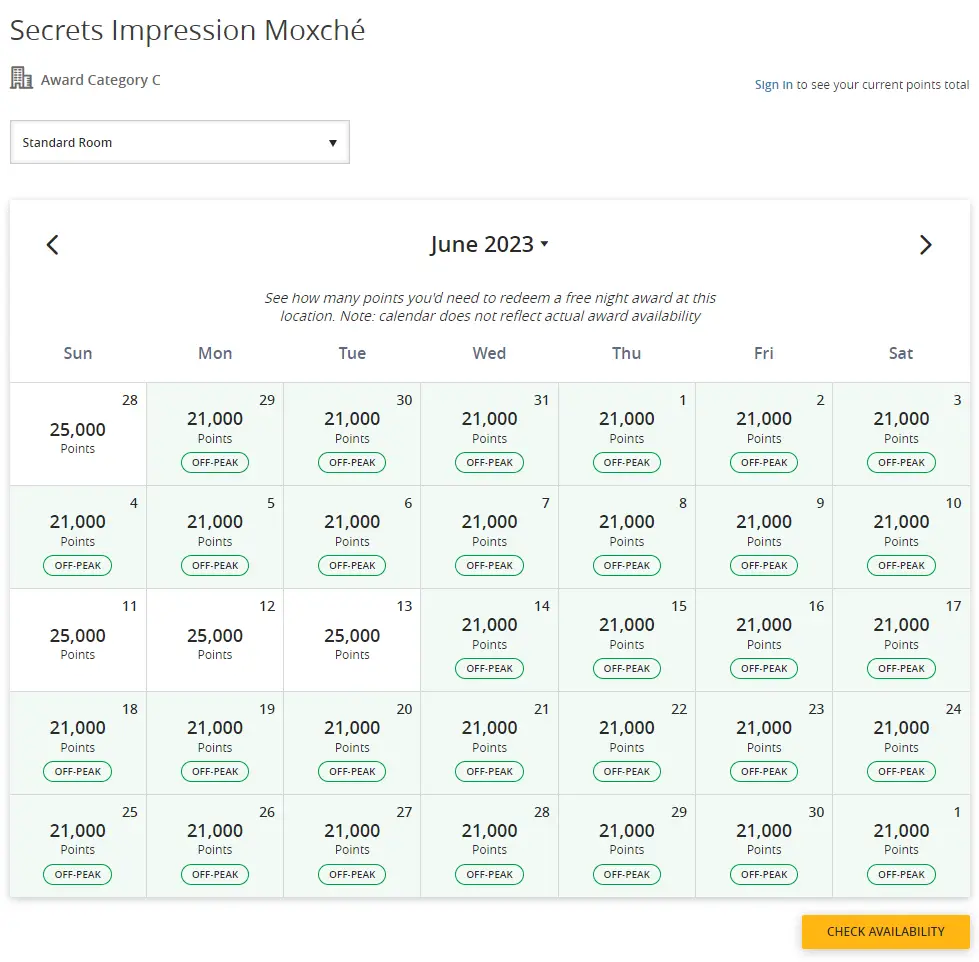This screenshot has width=979, height=962.
Task: Select May 28 with 25,000 points
Action: tap(78, 434)
